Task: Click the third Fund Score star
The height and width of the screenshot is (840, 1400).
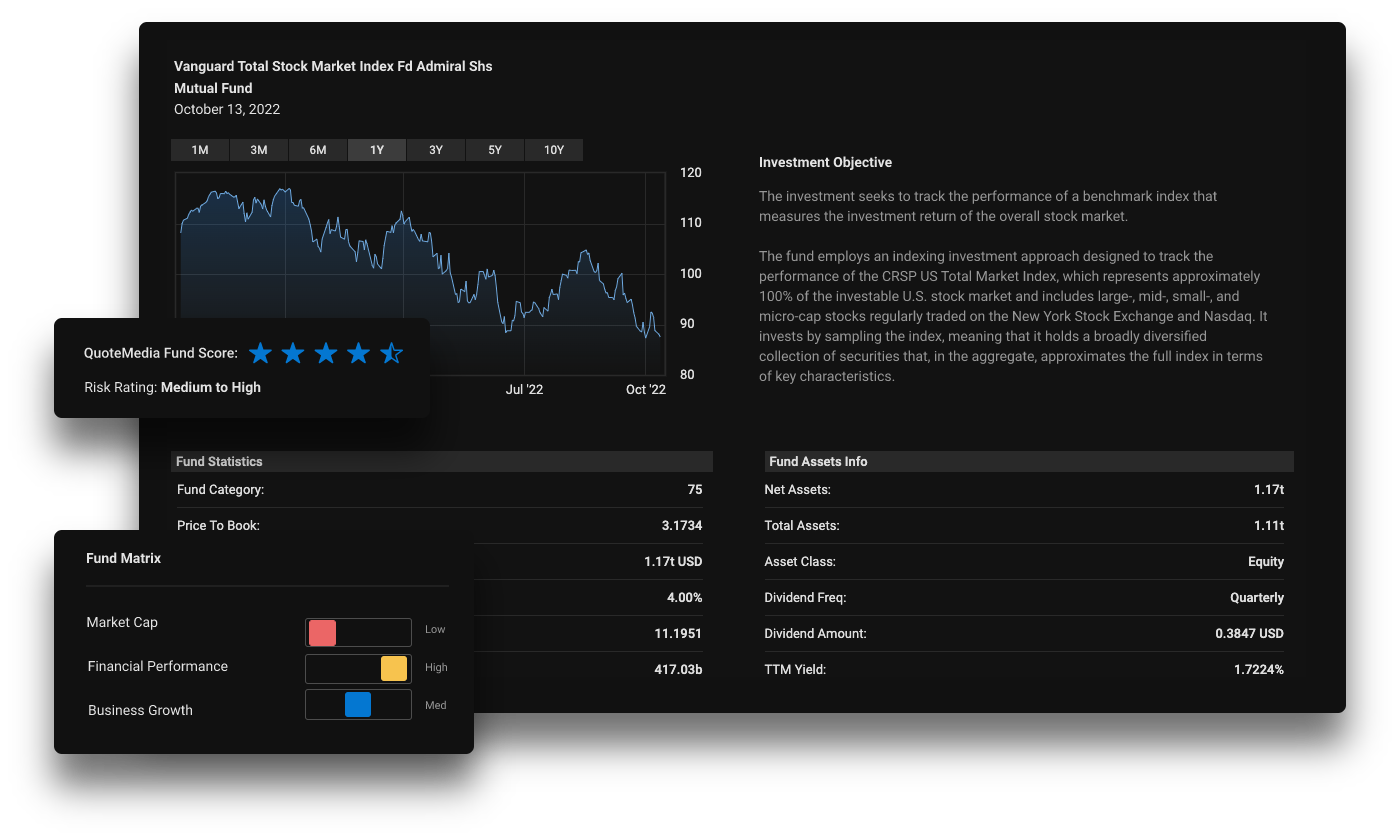Action: (x=326, y=353)
